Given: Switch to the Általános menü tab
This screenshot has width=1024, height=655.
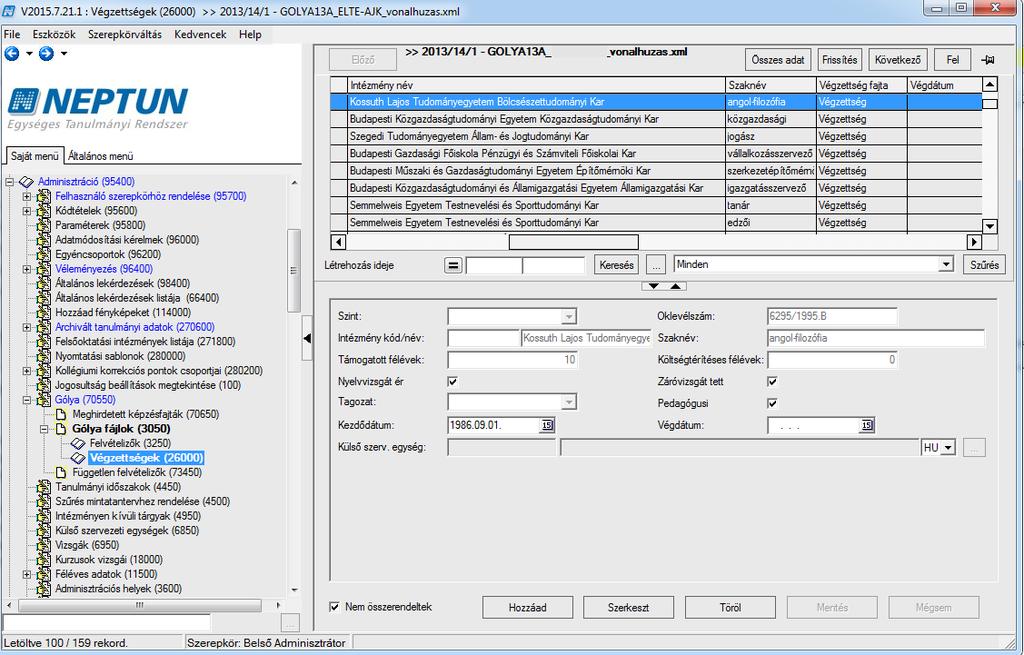Looking at the screenshot, I should click(x=101, y=156).
